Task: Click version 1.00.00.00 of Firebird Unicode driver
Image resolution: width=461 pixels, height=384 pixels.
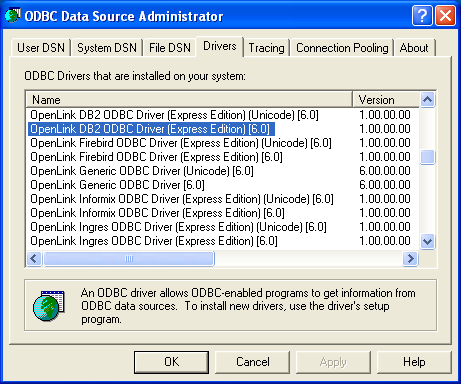Action: [385, 143]
